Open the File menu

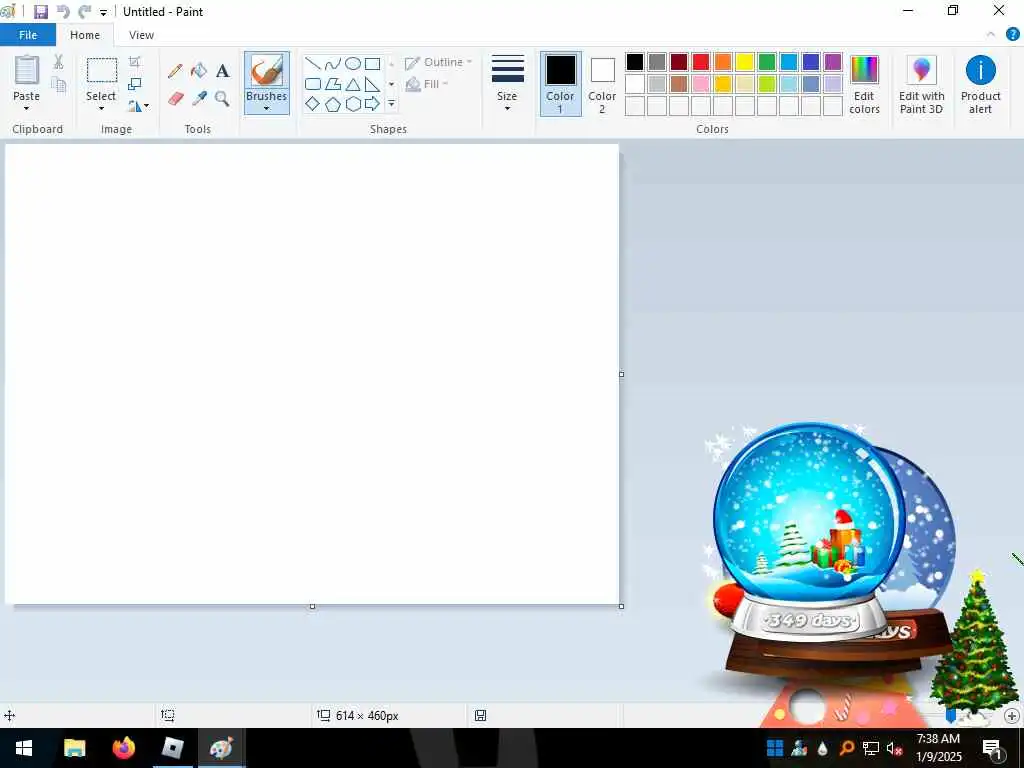(28, 35)
